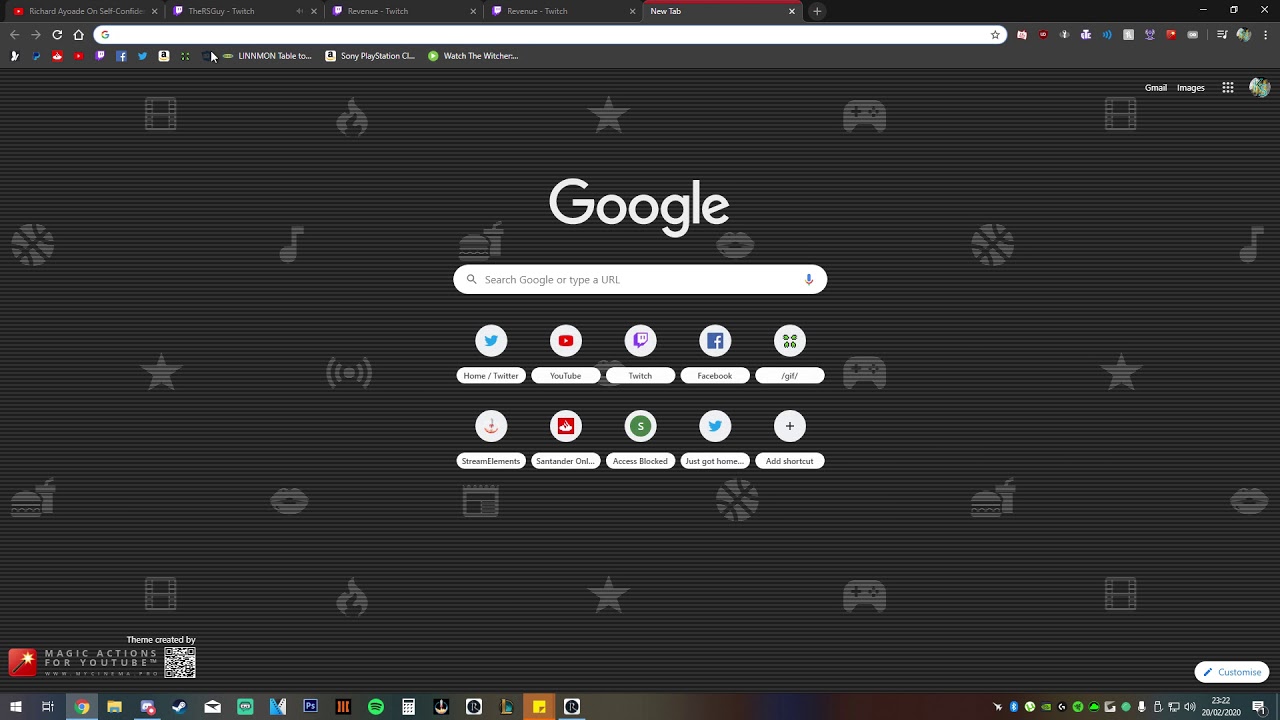Viewport: 1280px width, 720px height.
Task: Click the Customise button
Action: (1232, 672)
